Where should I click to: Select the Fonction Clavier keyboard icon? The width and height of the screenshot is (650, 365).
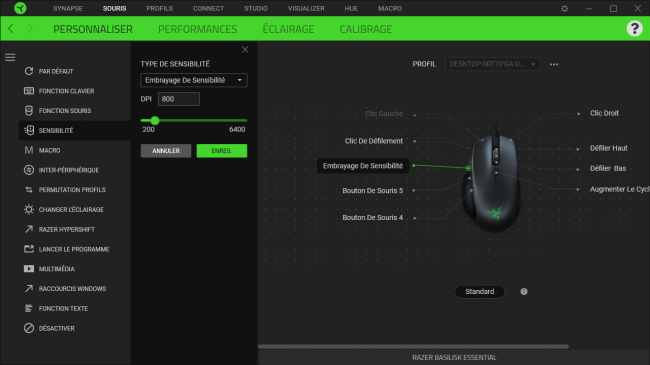[x=29, y=91]
